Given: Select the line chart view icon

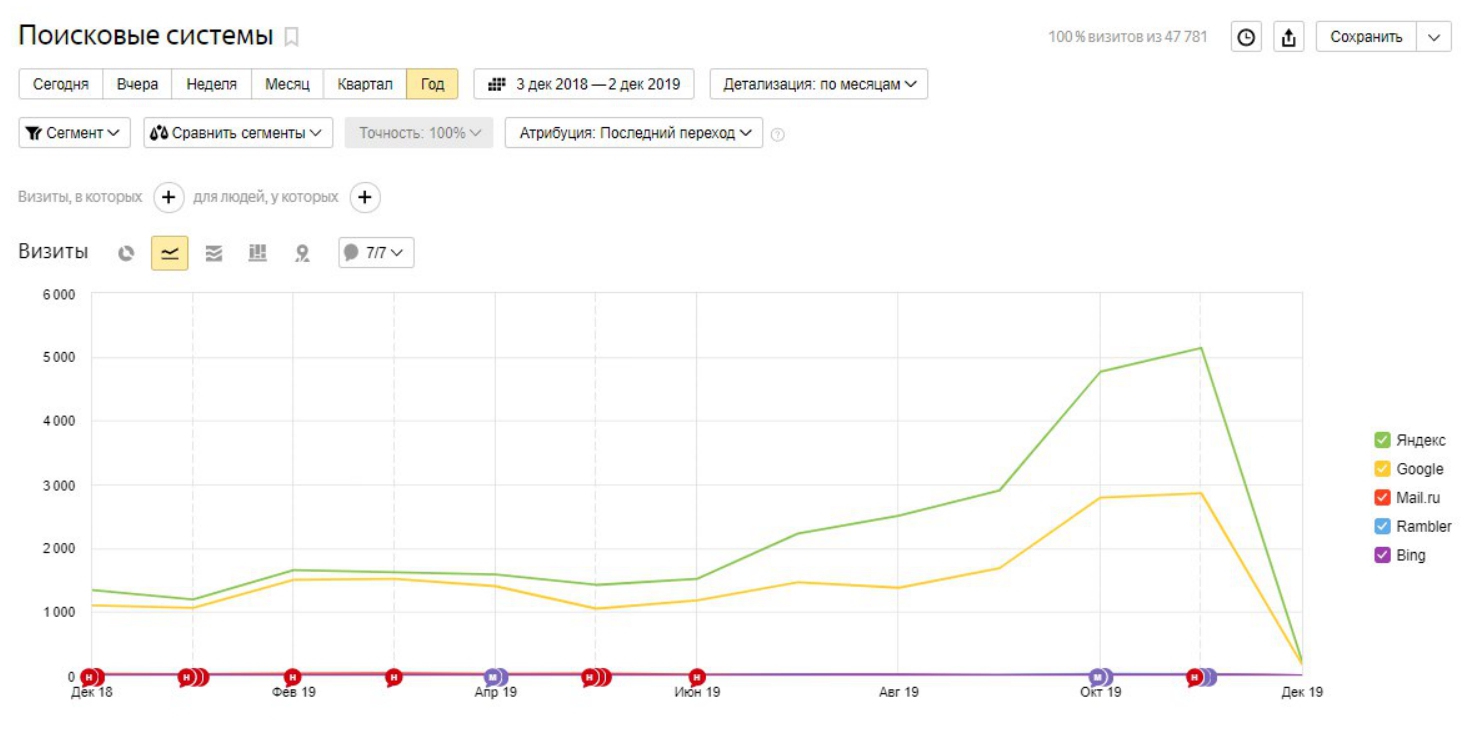Looking at the screenshot, I should tap(170, 254).
